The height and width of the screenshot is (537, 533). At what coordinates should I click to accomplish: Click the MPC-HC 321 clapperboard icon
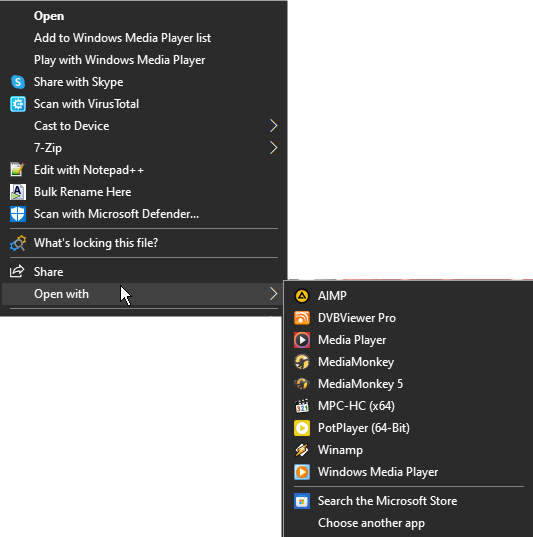point(302,406)
